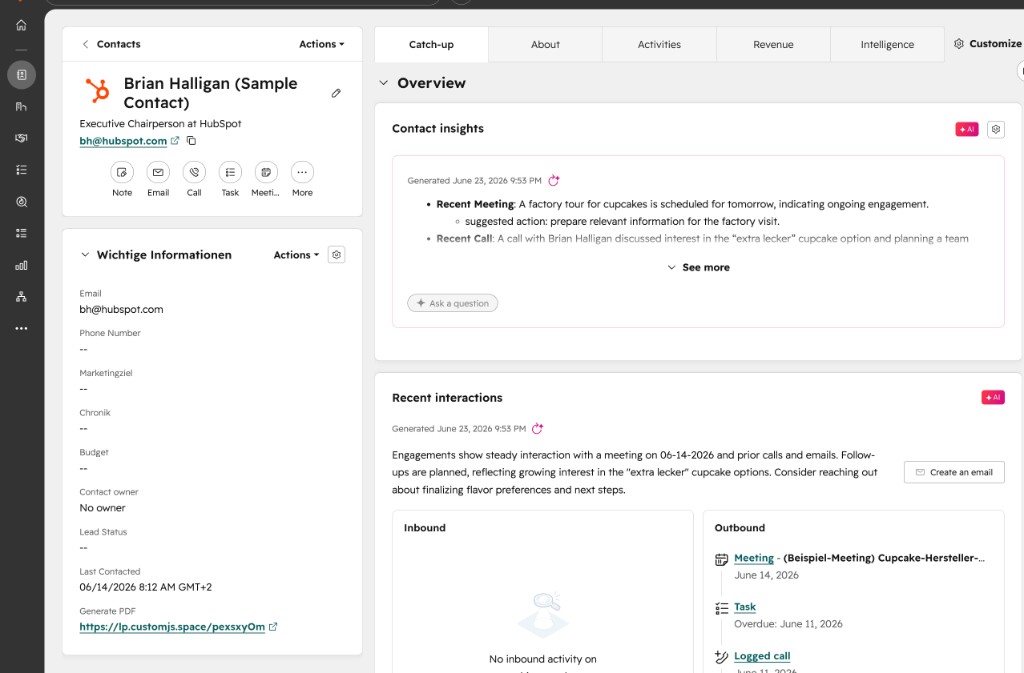This screenshot has height=673, width=1024.
Task: Open settings gear for Wichtige Informationen card
Action: (x=336, y=255)
